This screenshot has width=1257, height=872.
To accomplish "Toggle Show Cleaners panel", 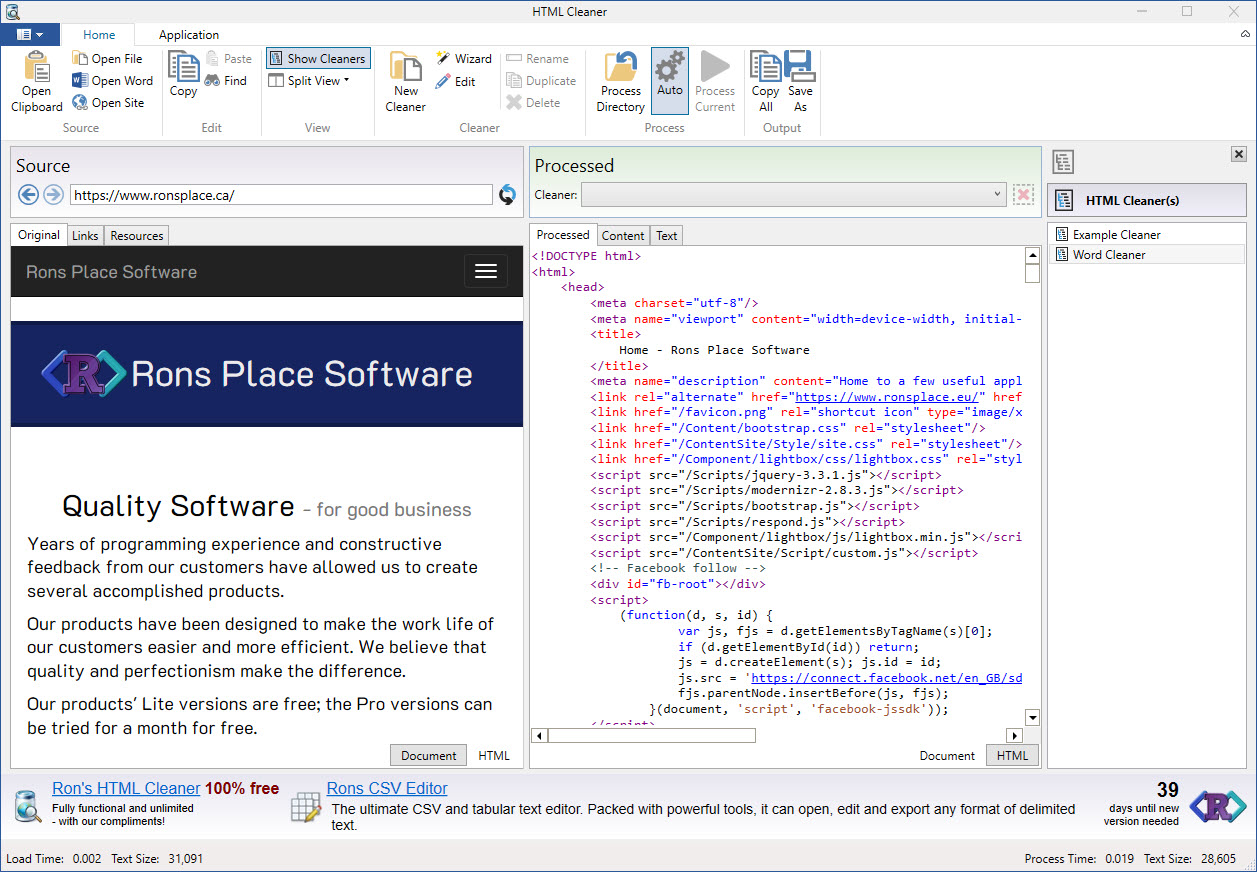I will pyautogui.click(x=318, y=59).
